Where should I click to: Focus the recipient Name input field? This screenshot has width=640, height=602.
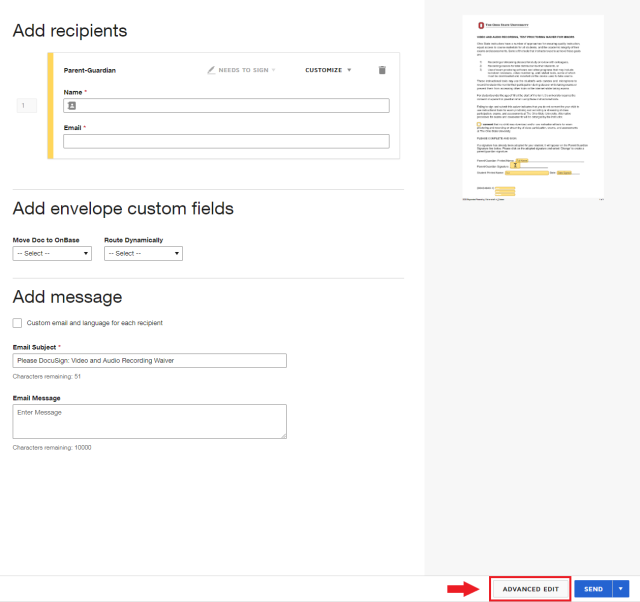(226, 106)
